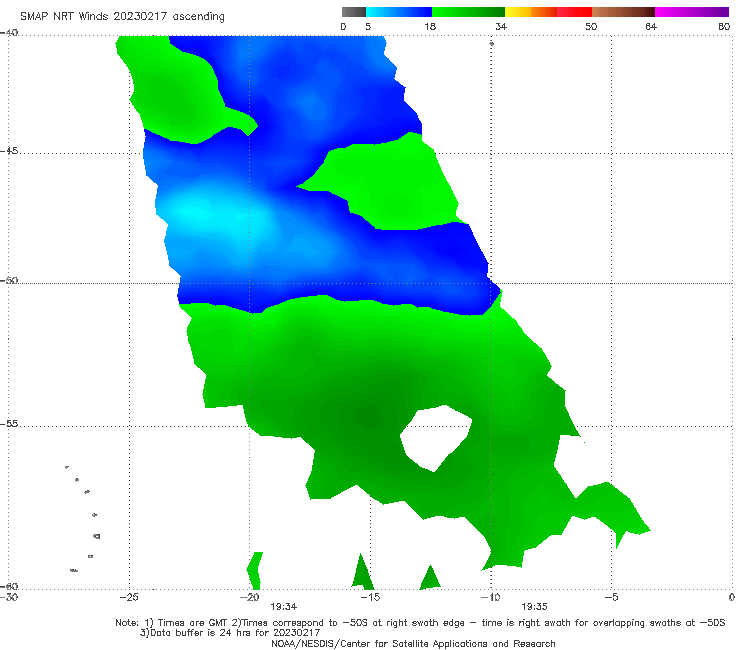Screen dimensions: 740x650
Task: Click the 'Times are GMT' note line
Action: tap(420, 623)
